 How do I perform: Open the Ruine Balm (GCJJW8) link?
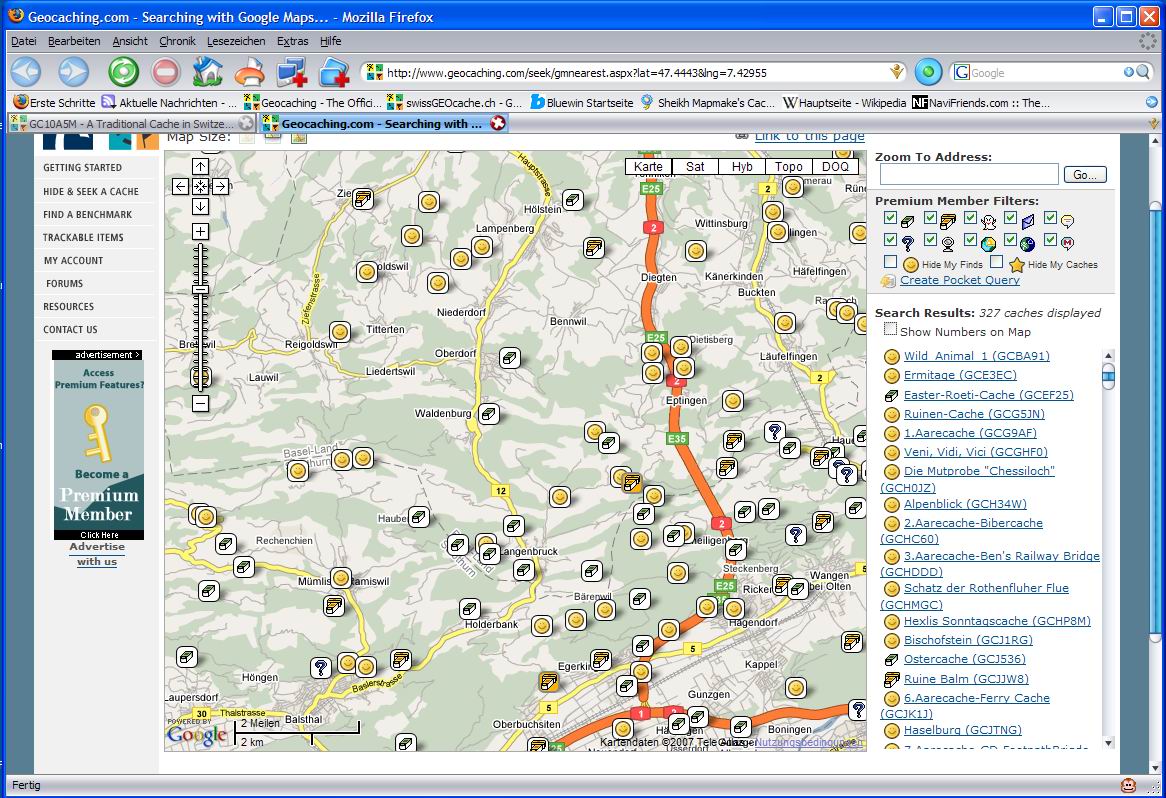[x=966, y=679]
